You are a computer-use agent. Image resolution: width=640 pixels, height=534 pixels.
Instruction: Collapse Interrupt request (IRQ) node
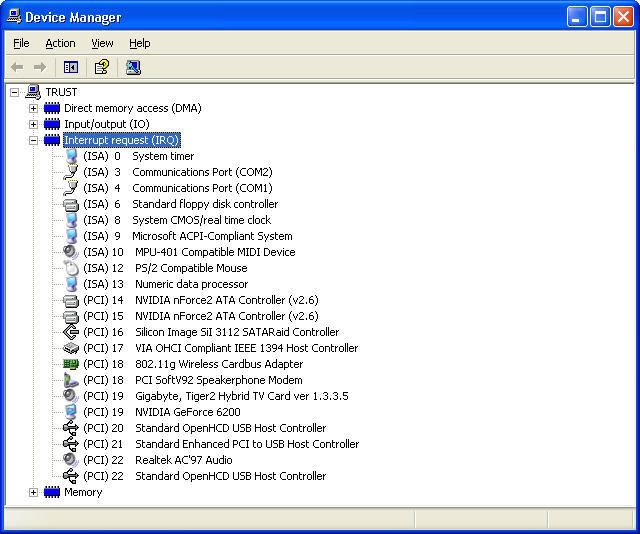(x=33, y=140)
